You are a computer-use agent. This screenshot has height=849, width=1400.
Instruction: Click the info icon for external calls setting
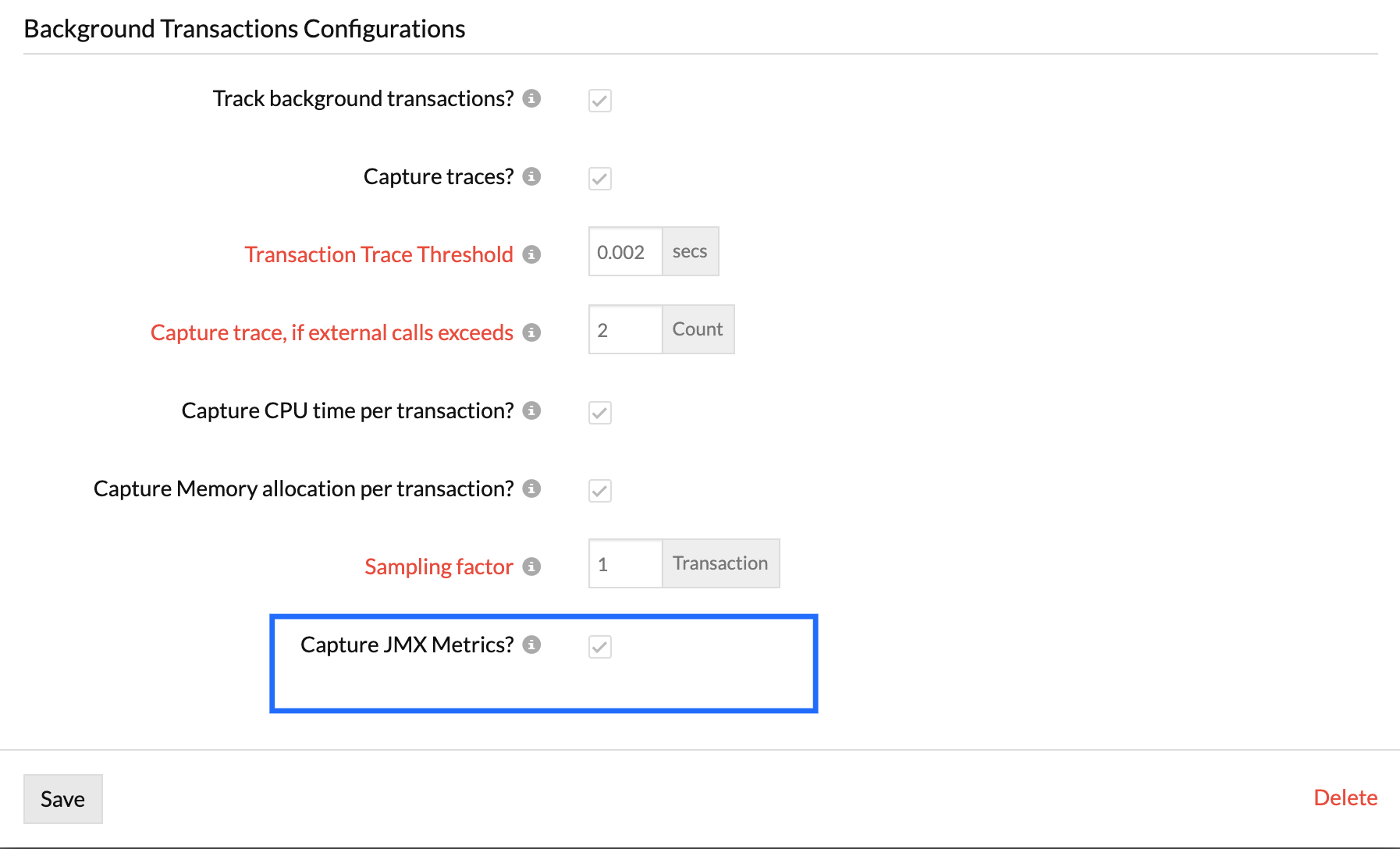[x=532, y=333]
